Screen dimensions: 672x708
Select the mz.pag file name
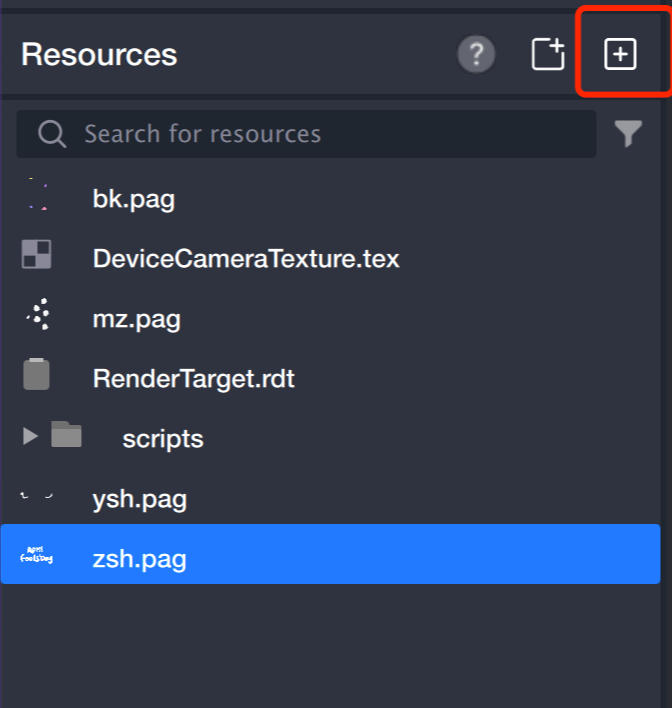[136, 319]
